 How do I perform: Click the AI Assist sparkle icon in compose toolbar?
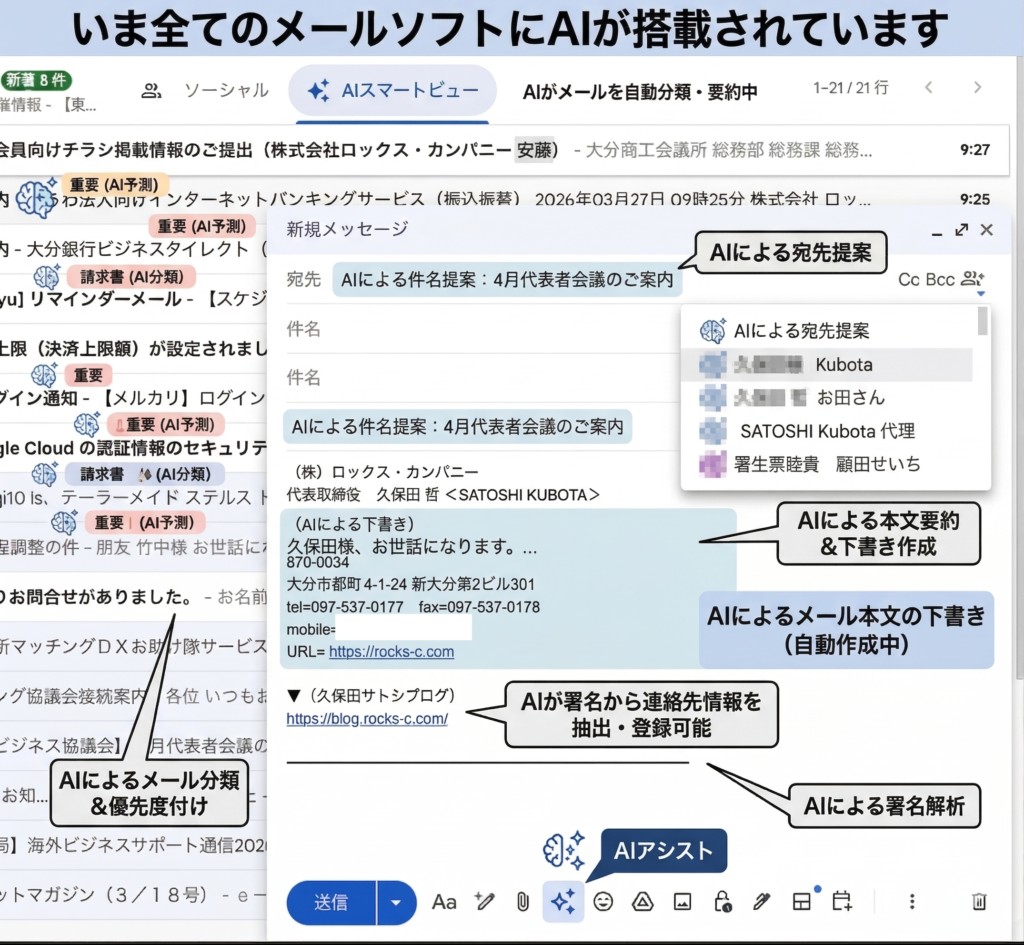click(563, 902)
